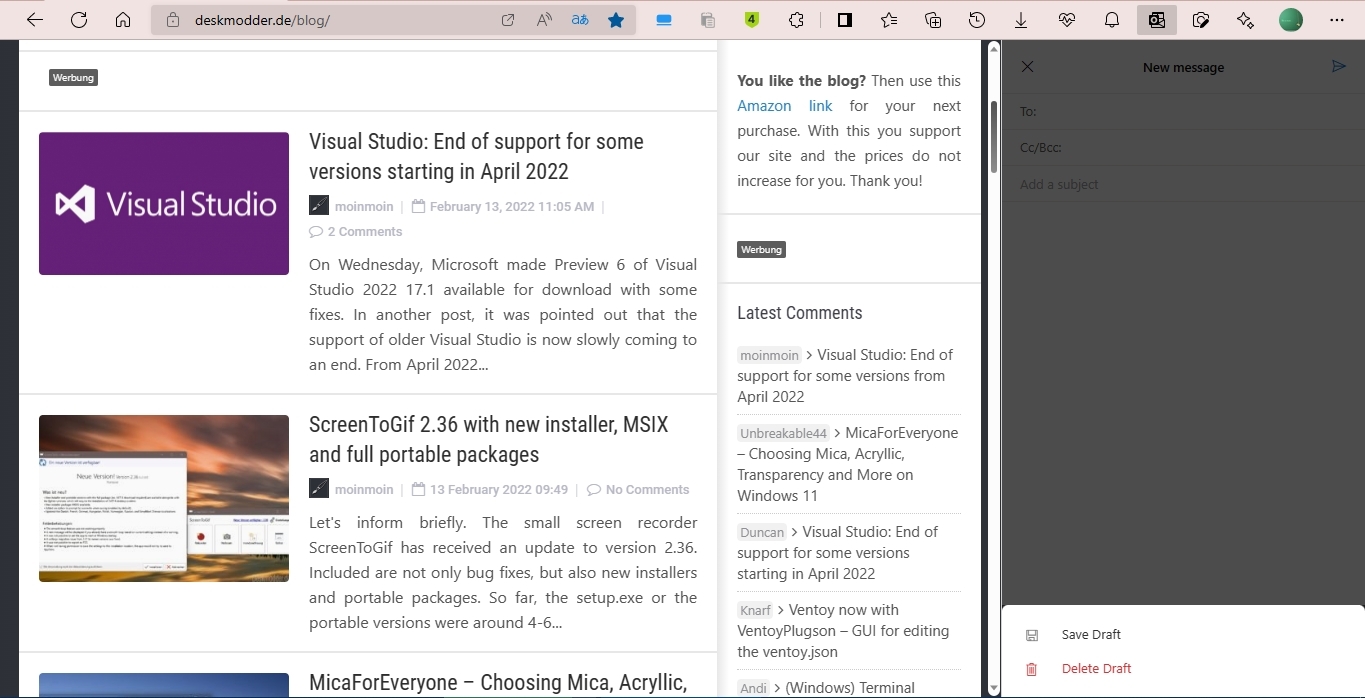Open MicaForEveryone article headline at bottom
Screen dimensions: 1365x698
point(498,683)
